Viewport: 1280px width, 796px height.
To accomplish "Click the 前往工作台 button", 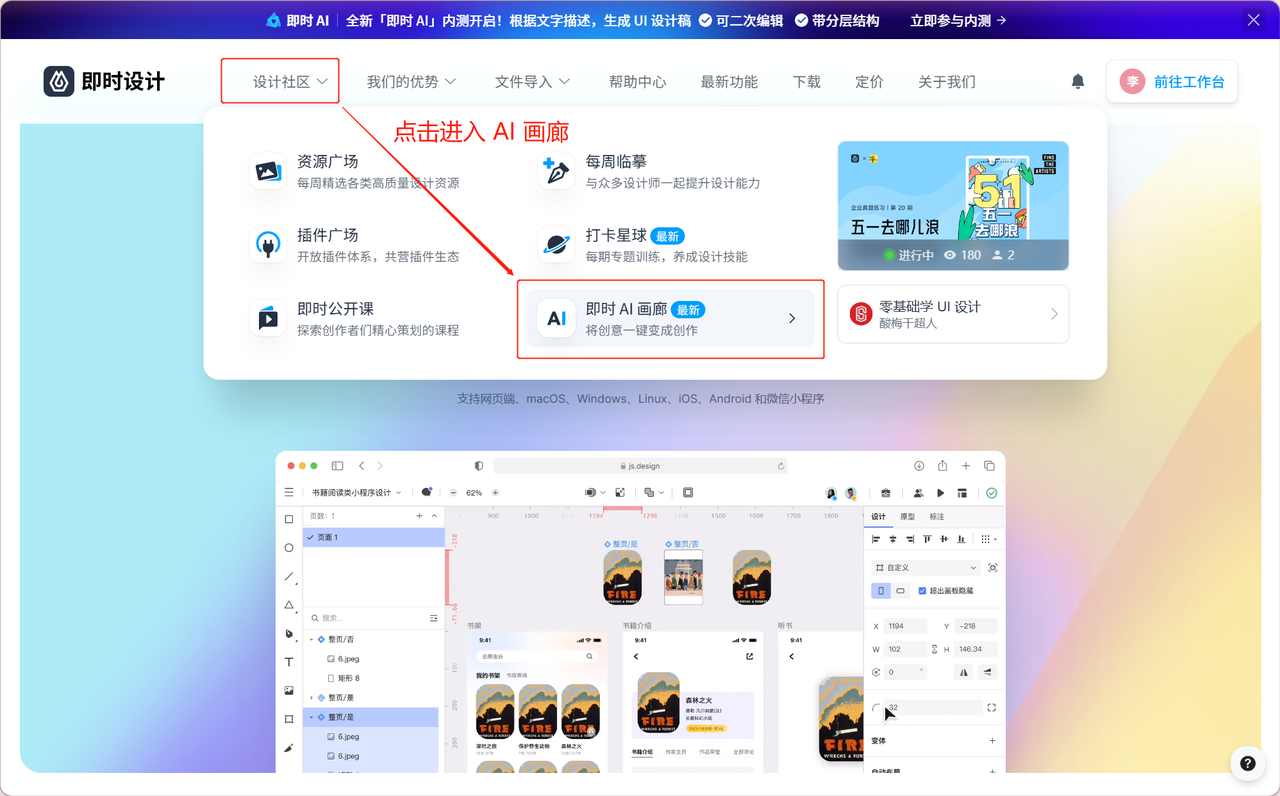I will (x=1172, y=82).
